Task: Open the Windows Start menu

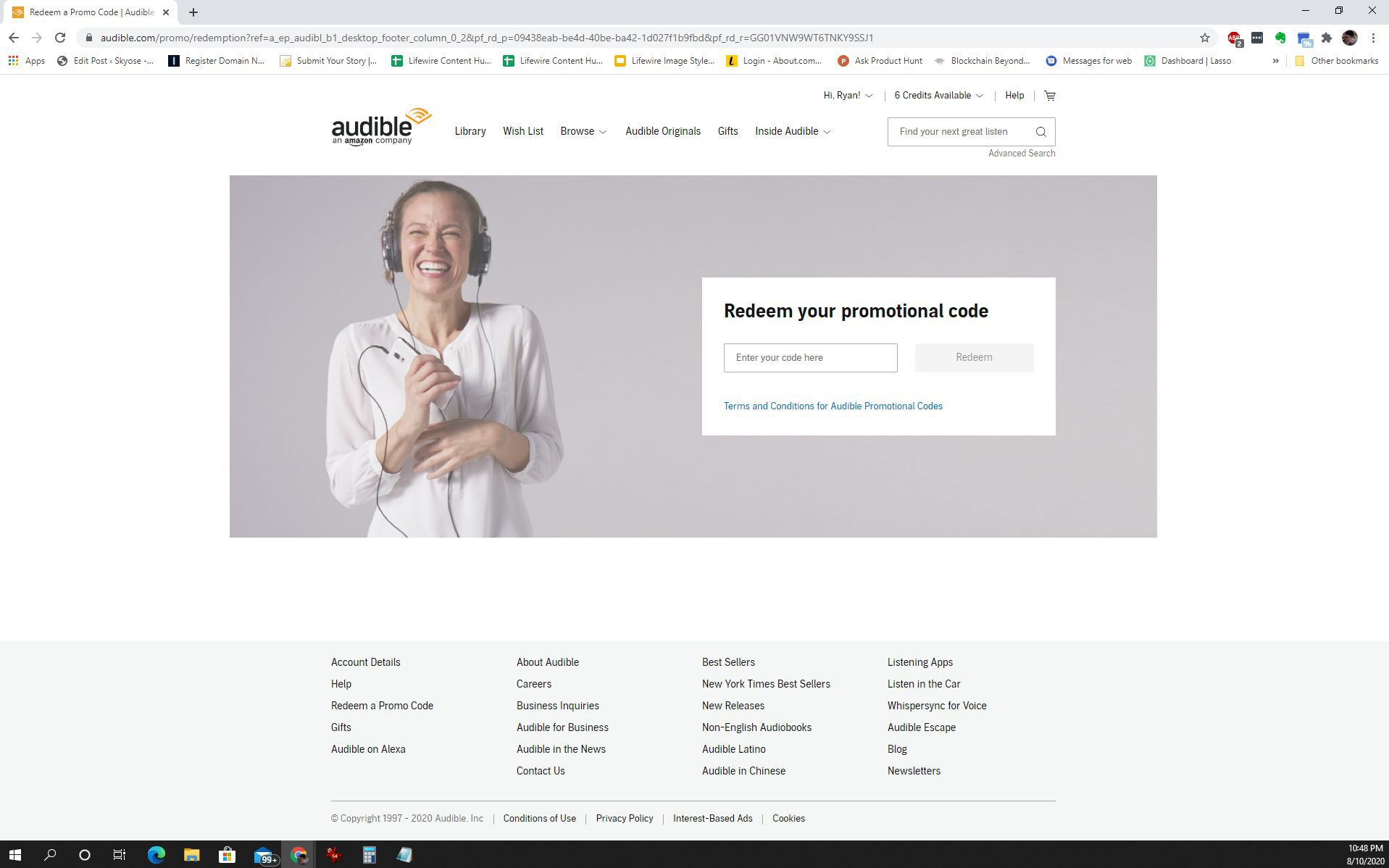Action: (x=14, y=855)
